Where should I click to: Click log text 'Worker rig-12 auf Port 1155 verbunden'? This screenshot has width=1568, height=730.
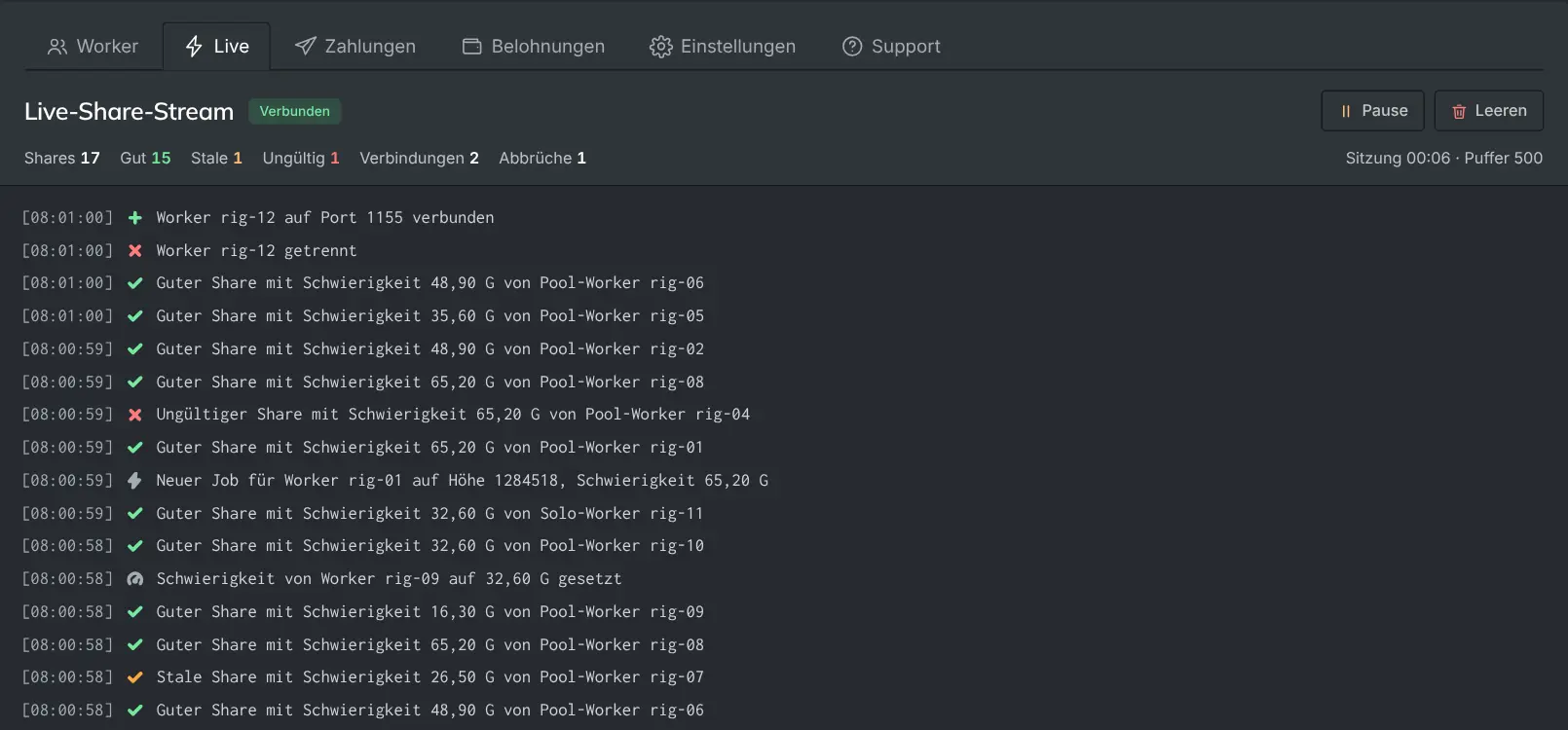(325, 218)
